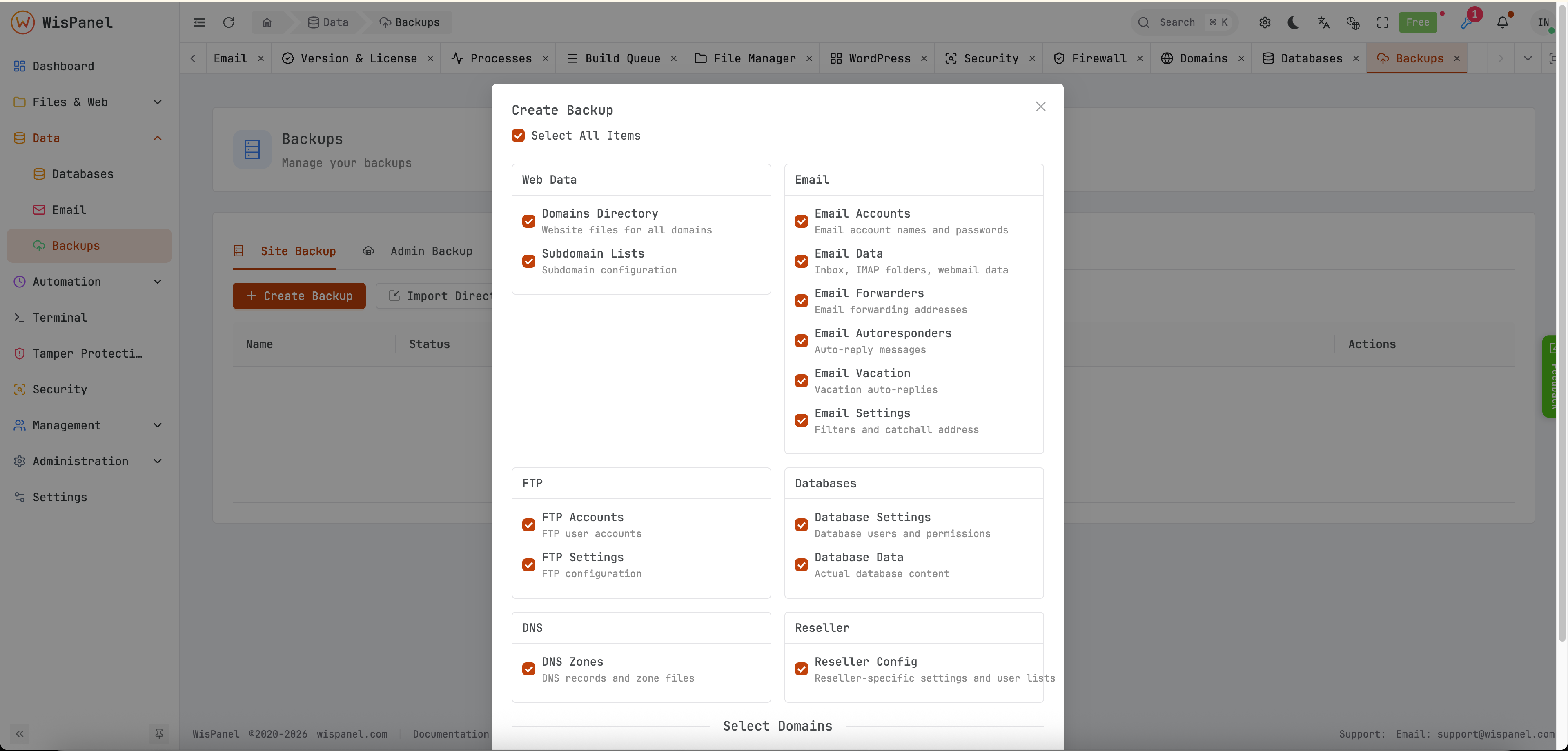
Task: Open the Data breadcrumb link
Action: [x=328, y=22]
